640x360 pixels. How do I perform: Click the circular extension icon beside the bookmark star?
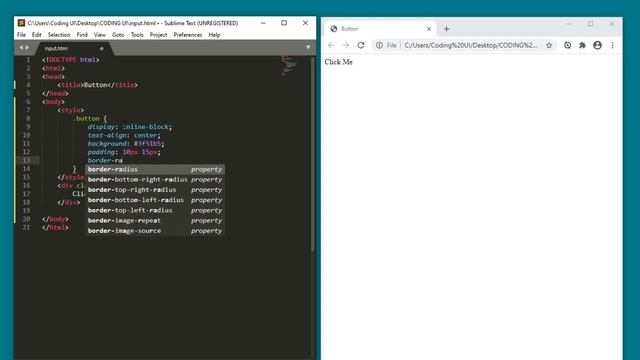pyautogui.click(x=567, y=45)
